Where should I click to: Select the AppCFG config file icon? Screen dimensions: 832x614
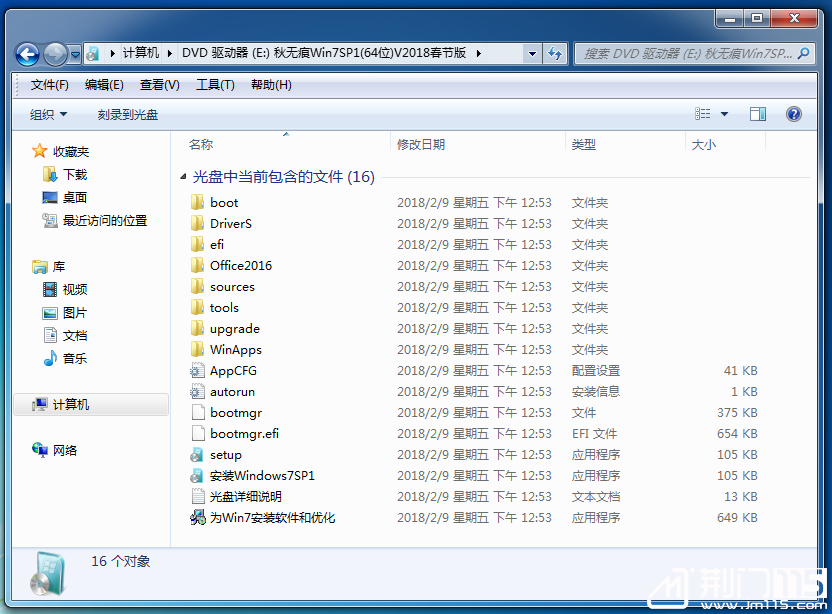point(197,370)
